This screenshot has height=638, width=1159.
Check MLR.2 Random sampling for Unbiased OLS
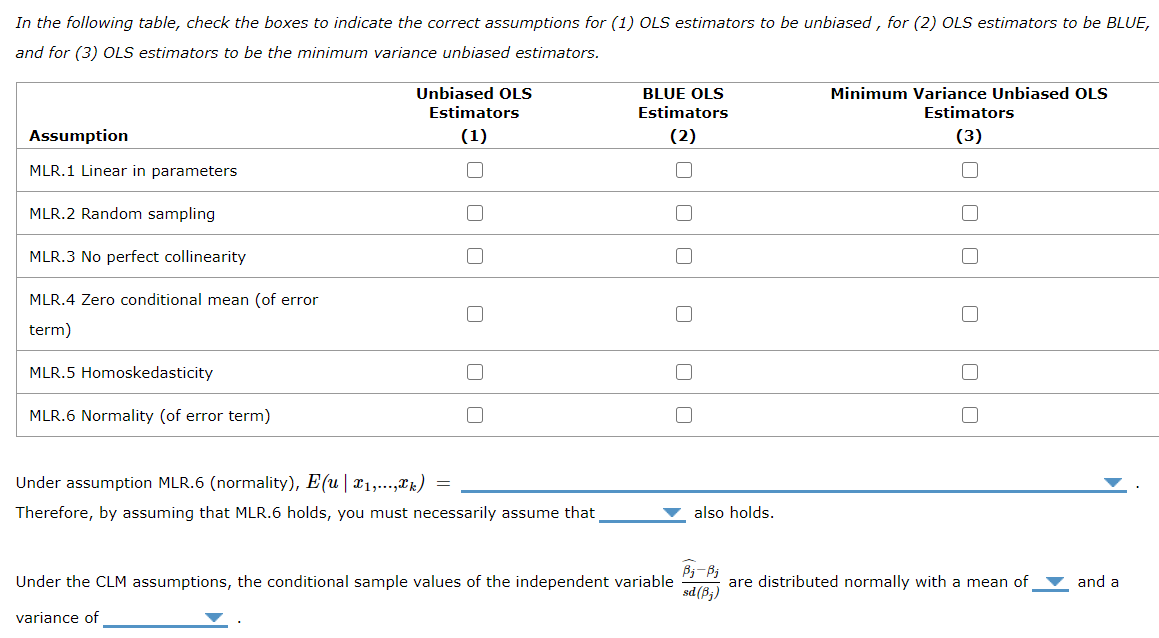474,212
